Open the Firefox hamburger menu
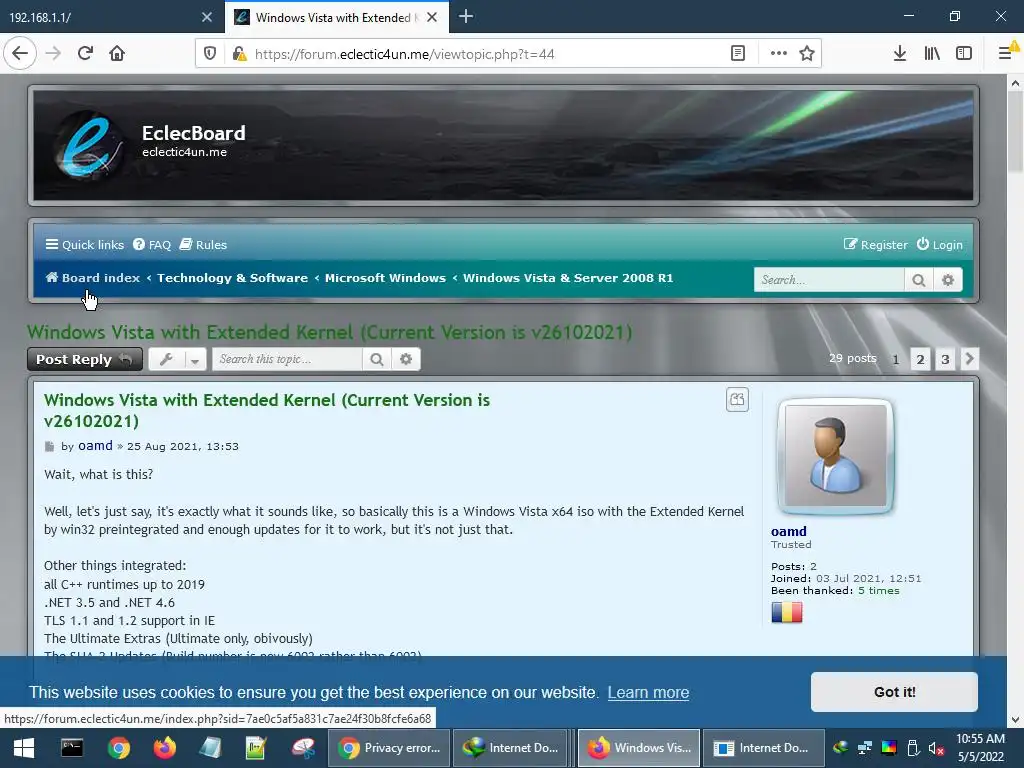Image resolution: width=1024 pixels, height=768 pixels. (x=1006, y=54)
